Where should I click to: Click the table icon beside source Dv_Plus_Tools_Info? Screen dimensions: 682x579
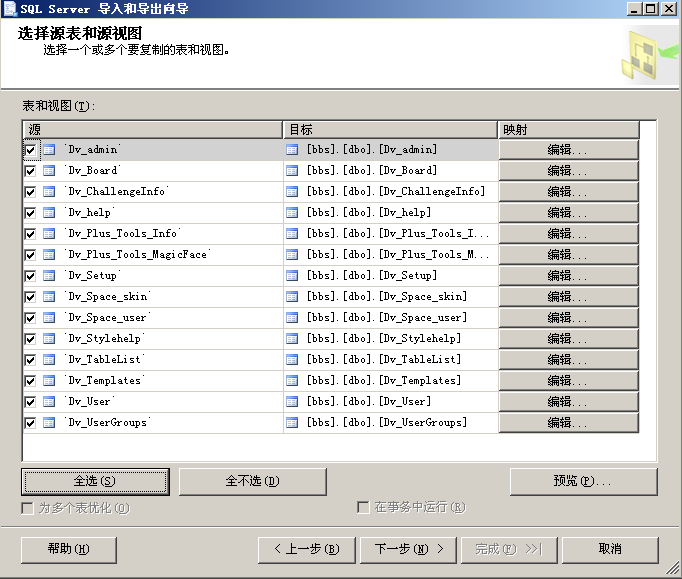49,234
